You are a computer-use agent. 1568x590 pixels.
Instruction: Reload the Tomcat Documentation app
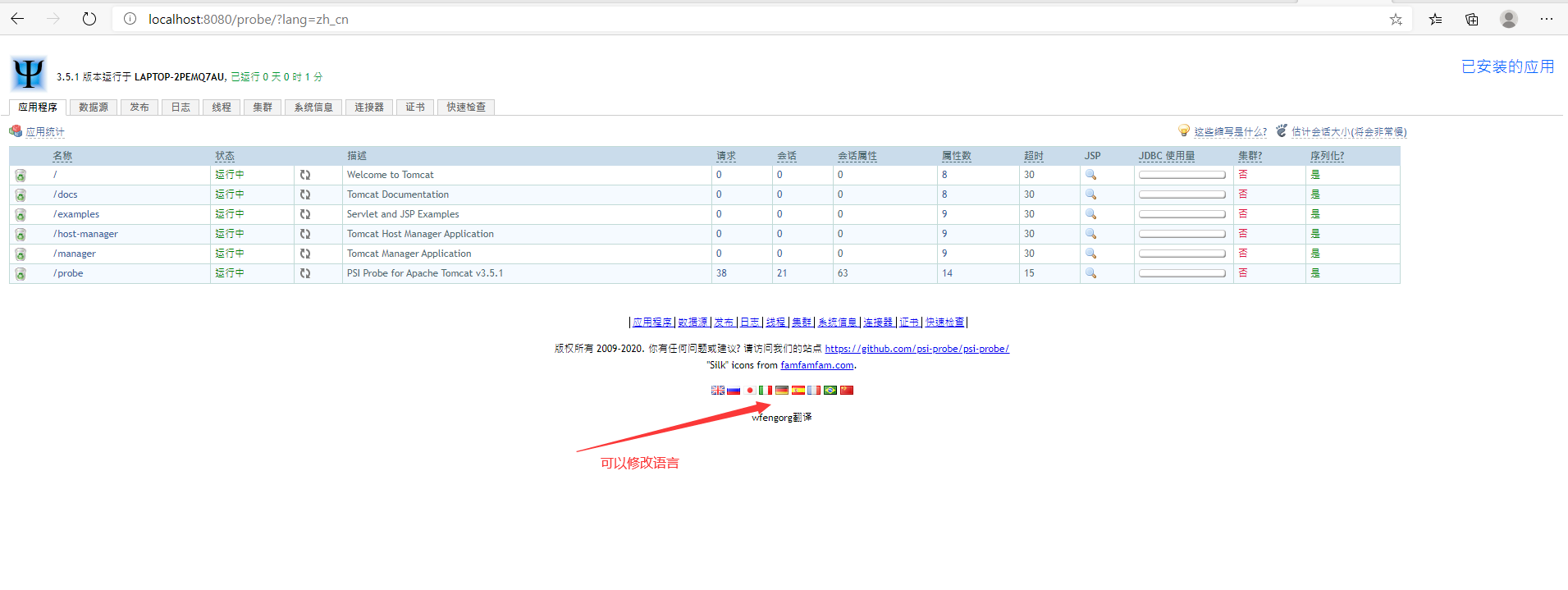point(305,194)
